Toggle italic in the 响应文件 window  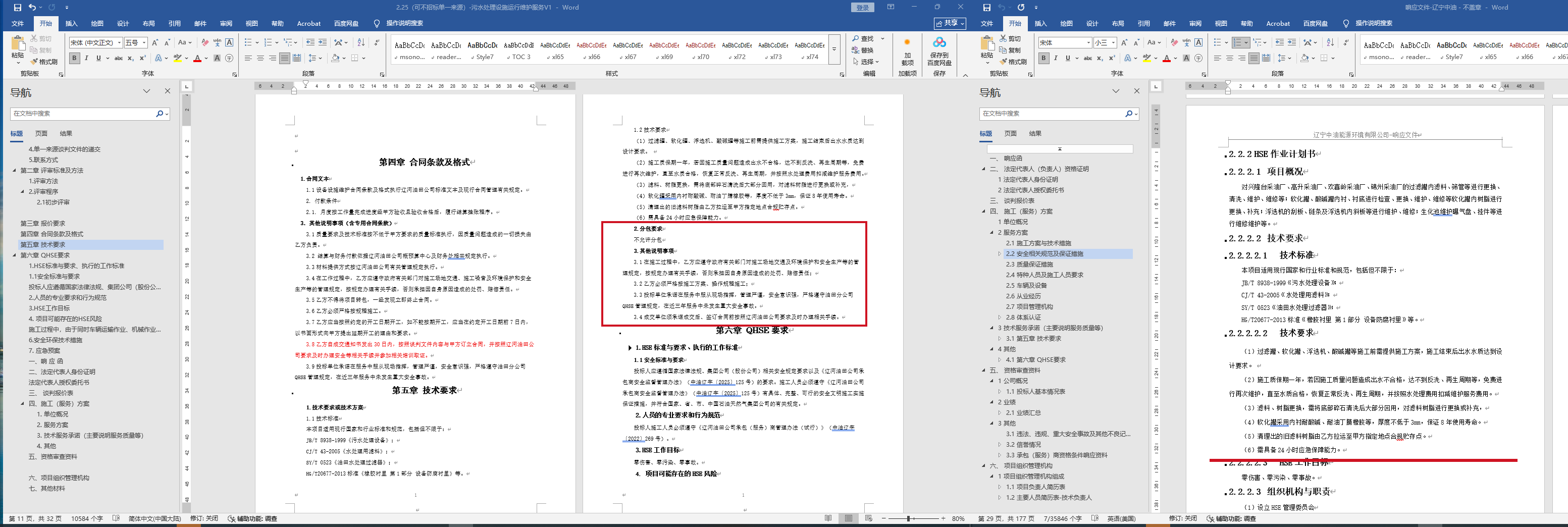[x=1056, y=58]
